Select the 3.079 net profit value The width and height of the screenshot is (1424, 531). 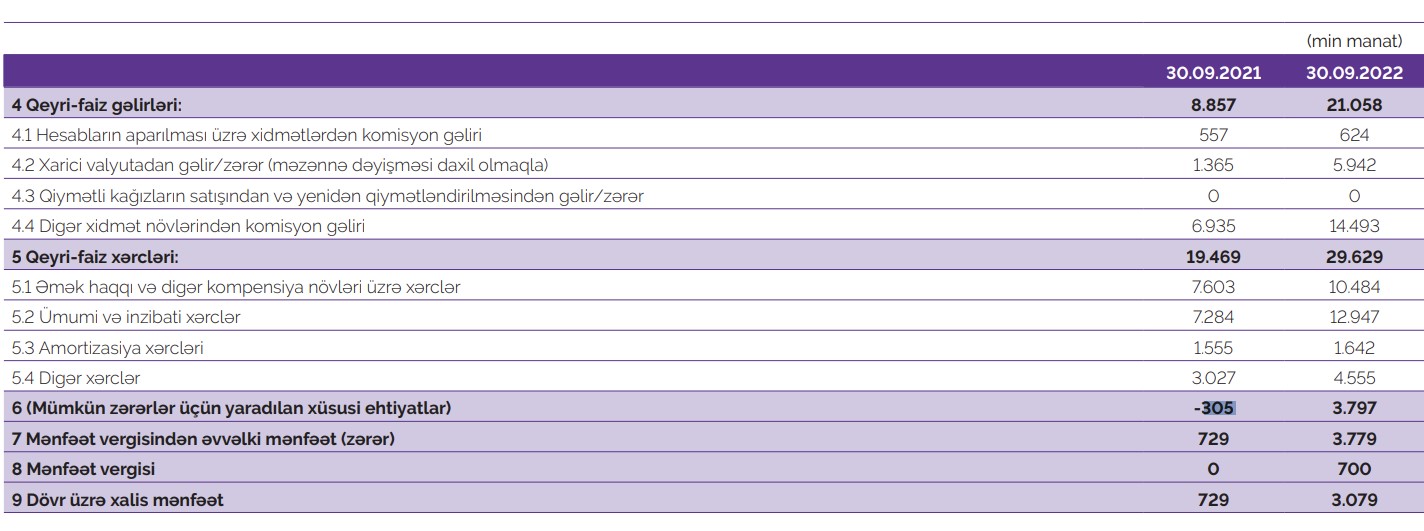(x=1354, y=499)
